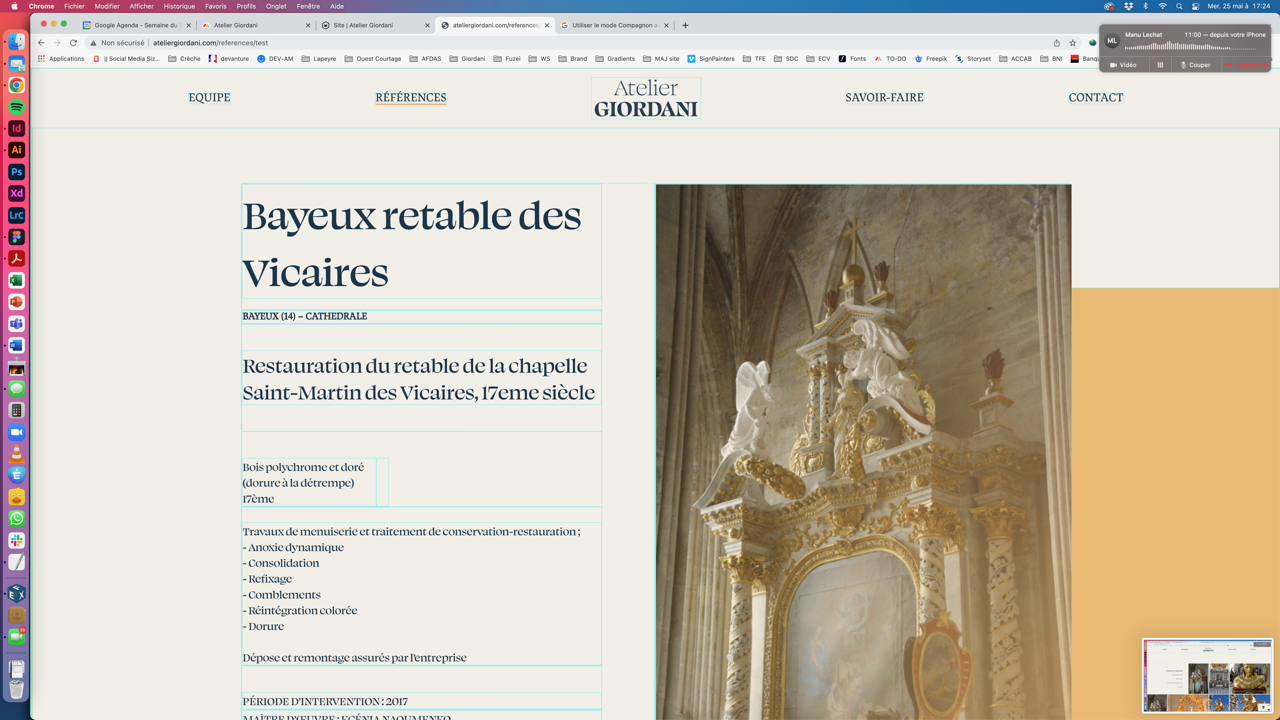Open the SignPainters bookmark
The width and height of the screenshot is (1280, 720).
pyautogui.click(x=711, y=59)
